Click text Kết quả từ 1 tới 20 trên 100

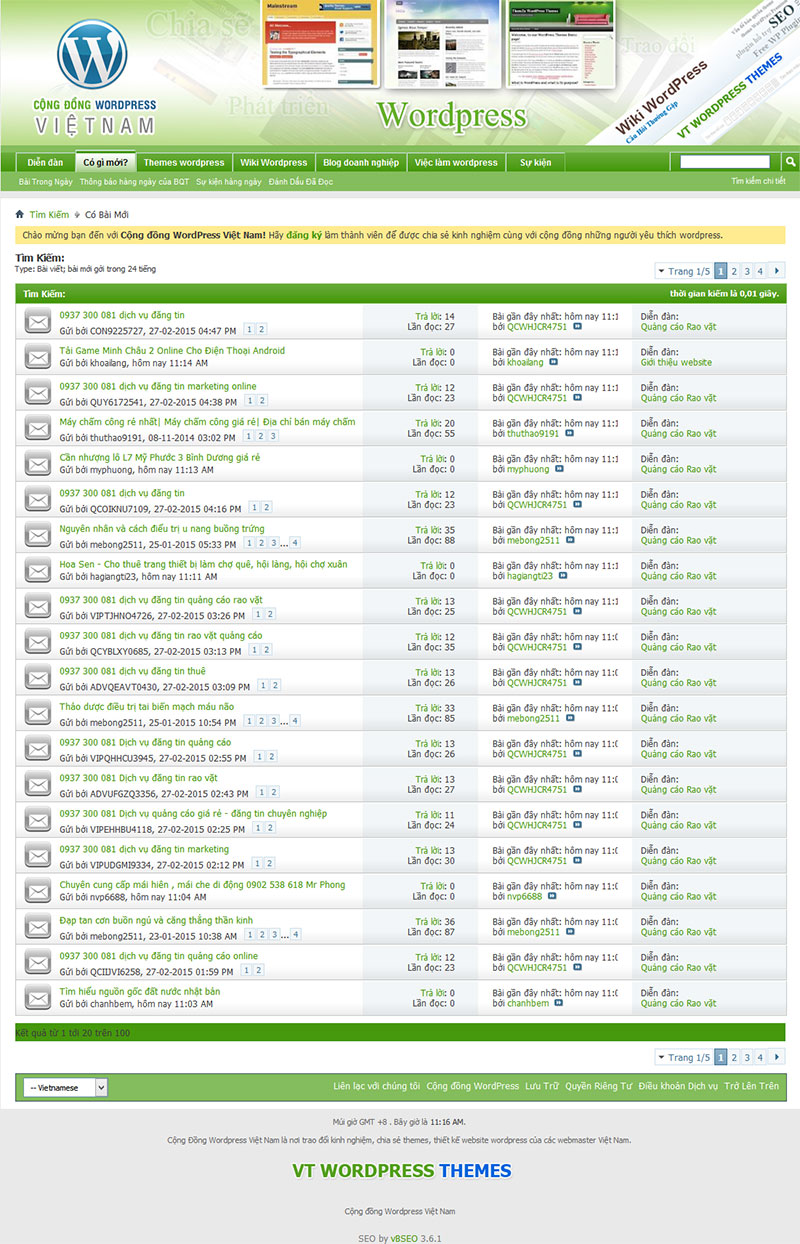click(x=72, y=1032)
